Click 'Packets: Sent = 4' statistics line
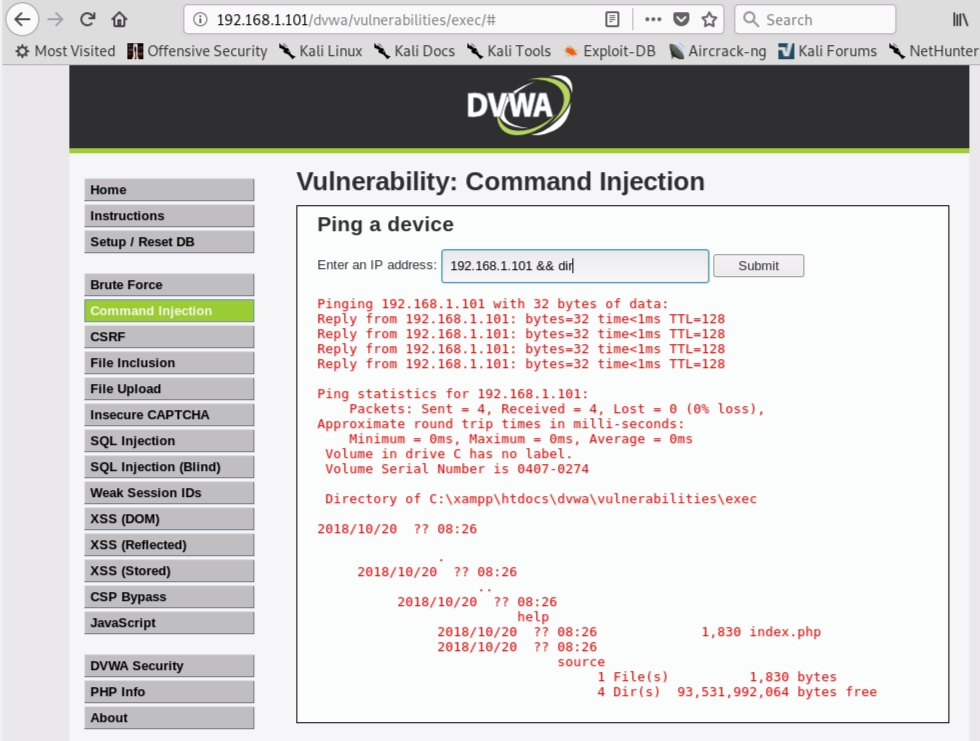This screenshot has height=741, width=980. pyautogui.click(x=556, y=409)
